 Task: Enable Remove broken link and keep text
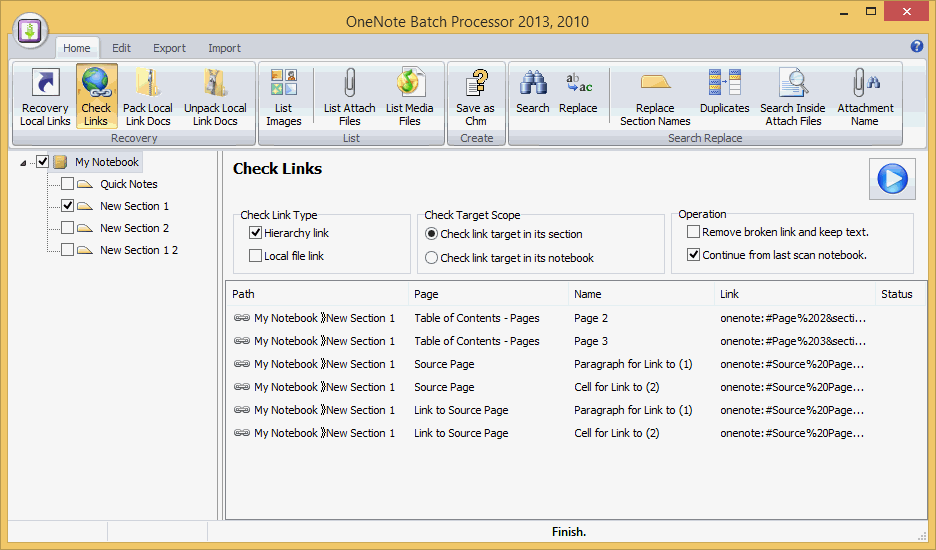click(693, 232)
